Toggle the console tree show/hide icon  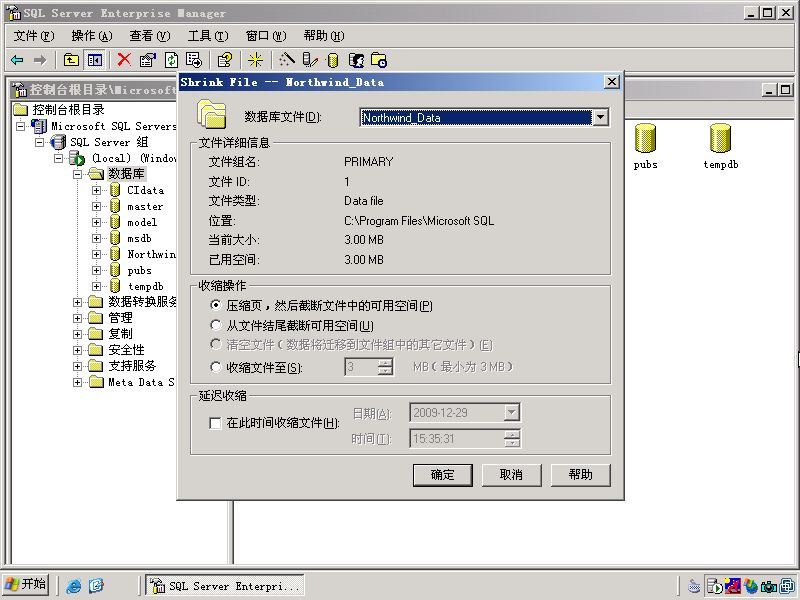coord(94,60)
